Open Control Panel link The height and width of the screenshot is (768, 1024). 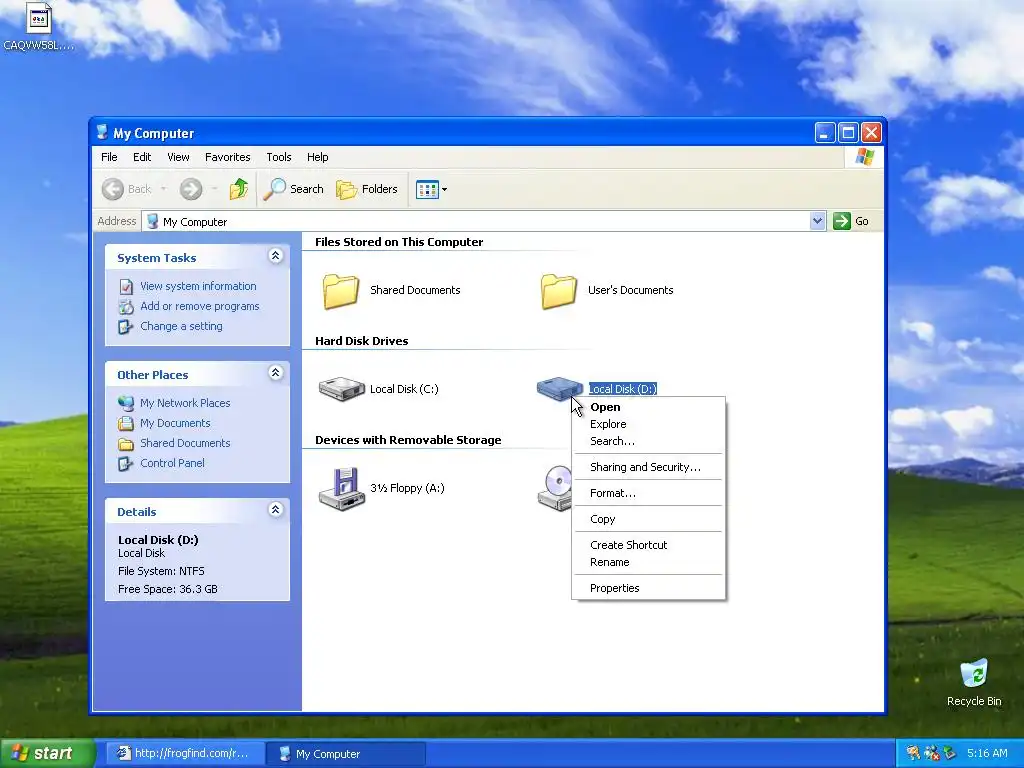172,463
